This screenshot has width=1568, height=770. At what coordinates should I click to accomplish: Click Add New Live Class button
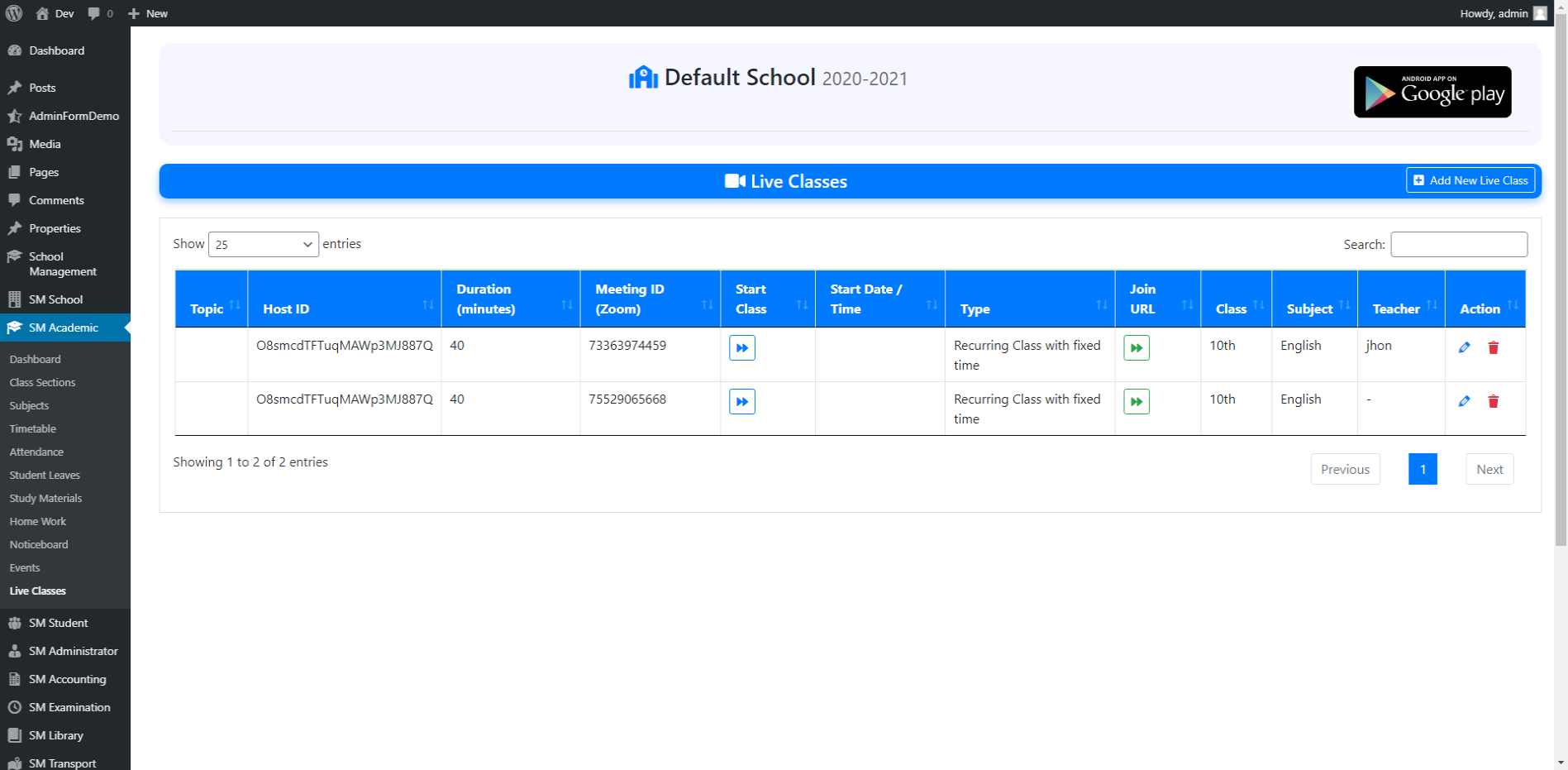[1470, 180]
